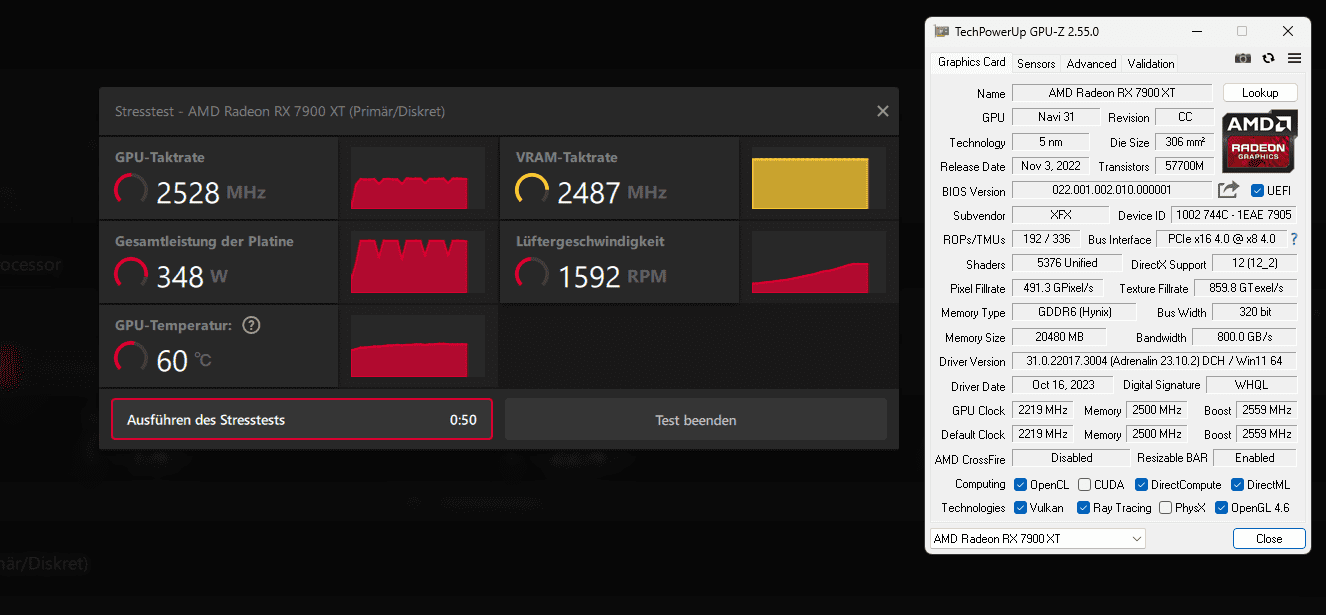Viewport: 1326px width, 615px height.
Task: Toggle the DirectML checkbox
Action: click(x=1237, y=485)
